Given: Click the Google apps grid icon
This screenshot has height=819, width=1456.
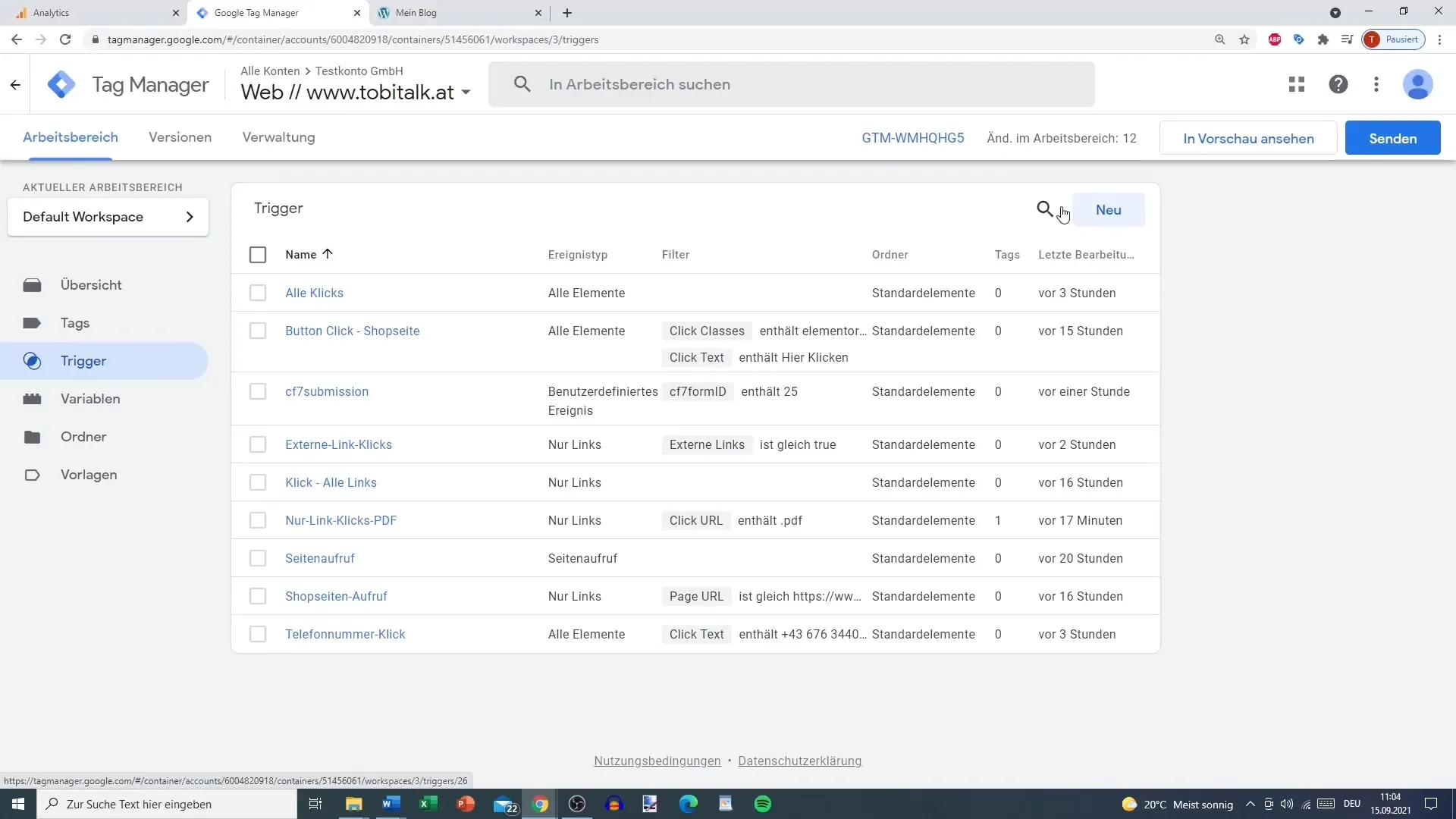Looking at the screenshot, I should point(1296,84).
